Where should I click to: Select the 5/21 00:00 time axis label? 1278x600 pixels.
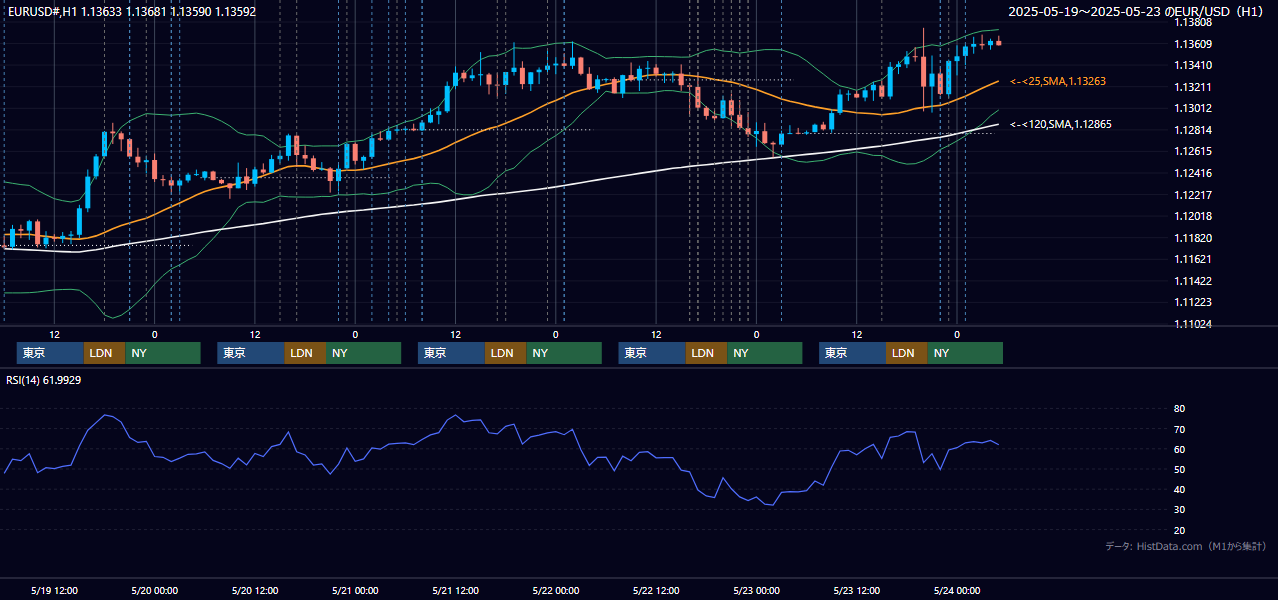355,590
